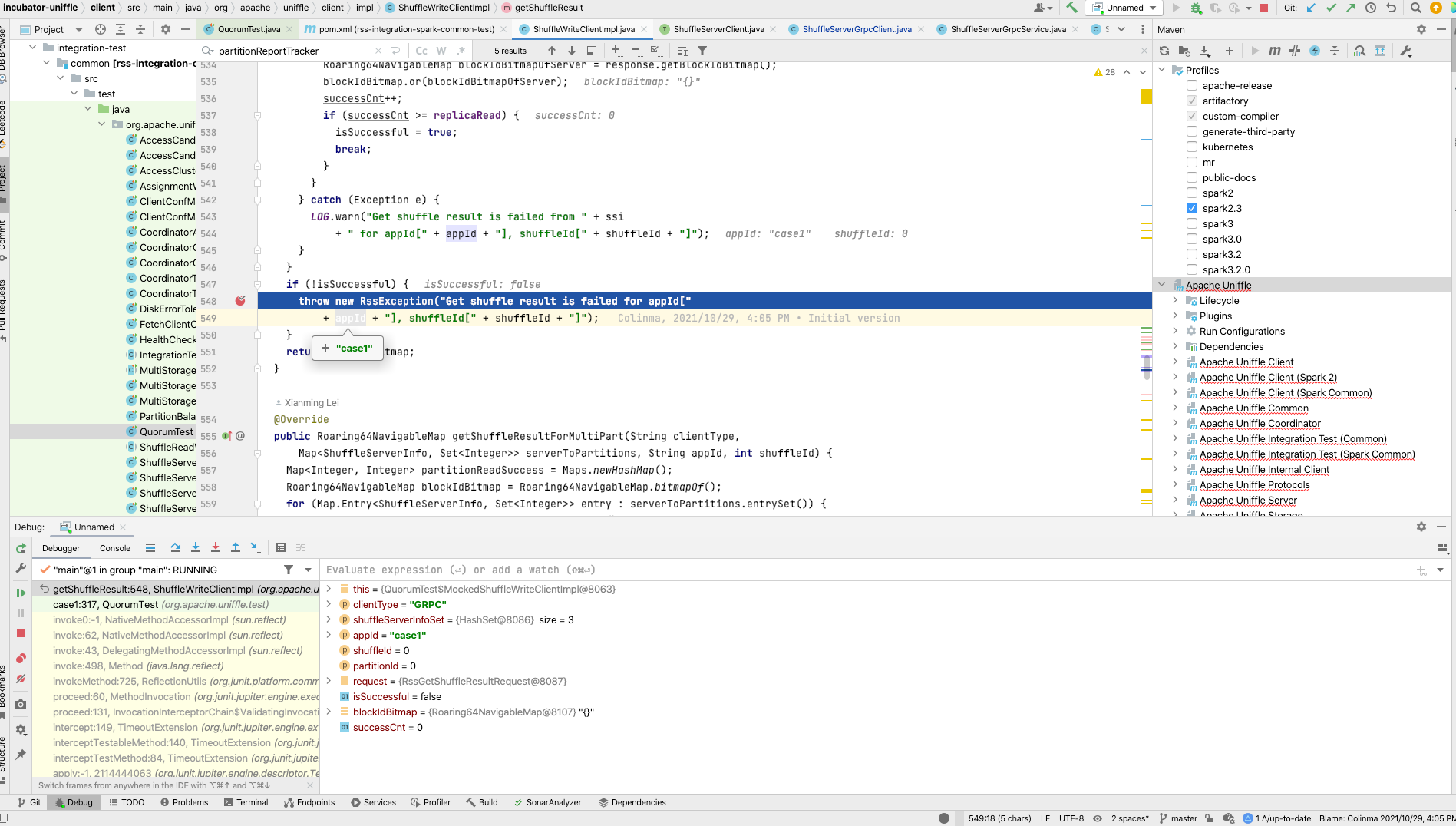Collapse the Profiles tree node
The height and width of the screenshot is (826, 1456).
point(1162,70)
